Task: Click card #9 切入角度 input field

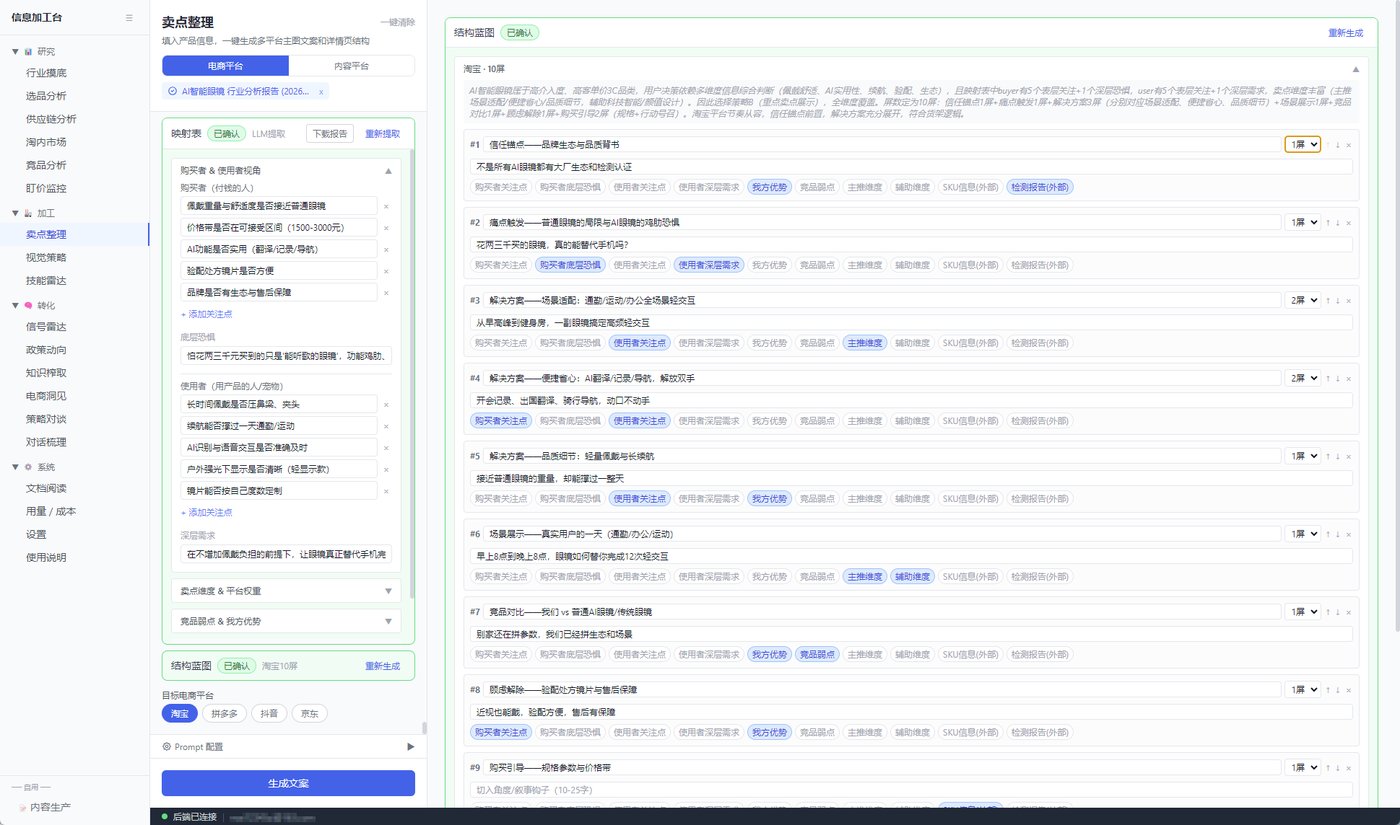Action: (x=911, y=789)
